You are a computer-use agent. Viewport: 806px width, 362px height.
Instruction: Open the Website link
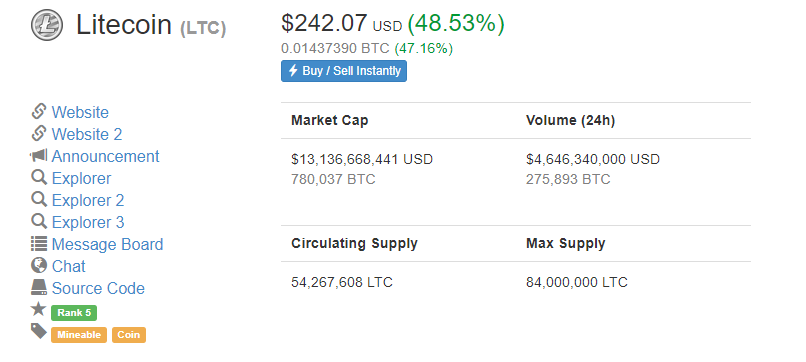click(80, 112)
